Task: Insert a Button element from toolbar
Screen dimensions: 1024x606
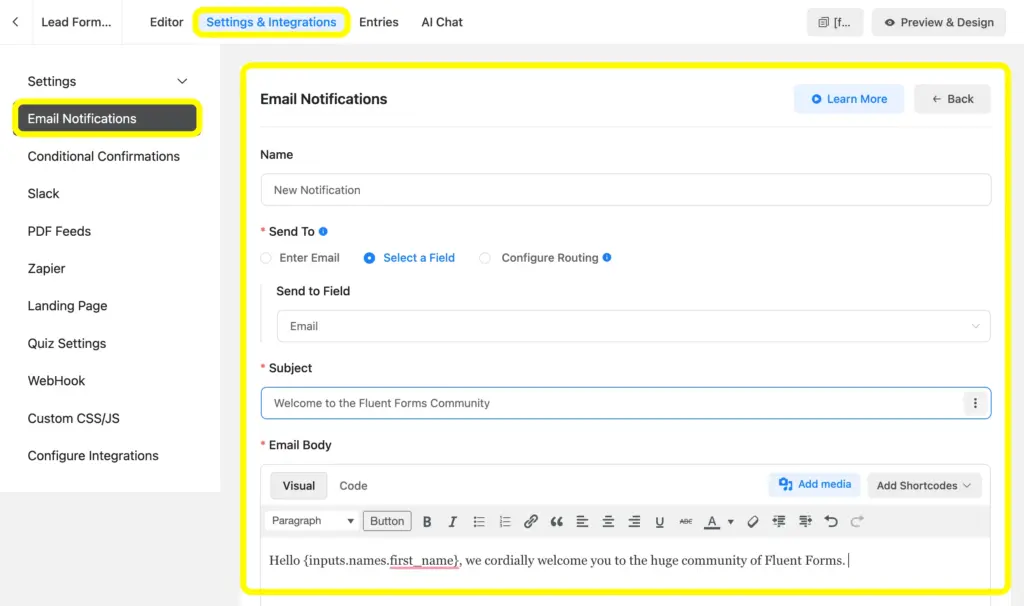Action: 387,520
